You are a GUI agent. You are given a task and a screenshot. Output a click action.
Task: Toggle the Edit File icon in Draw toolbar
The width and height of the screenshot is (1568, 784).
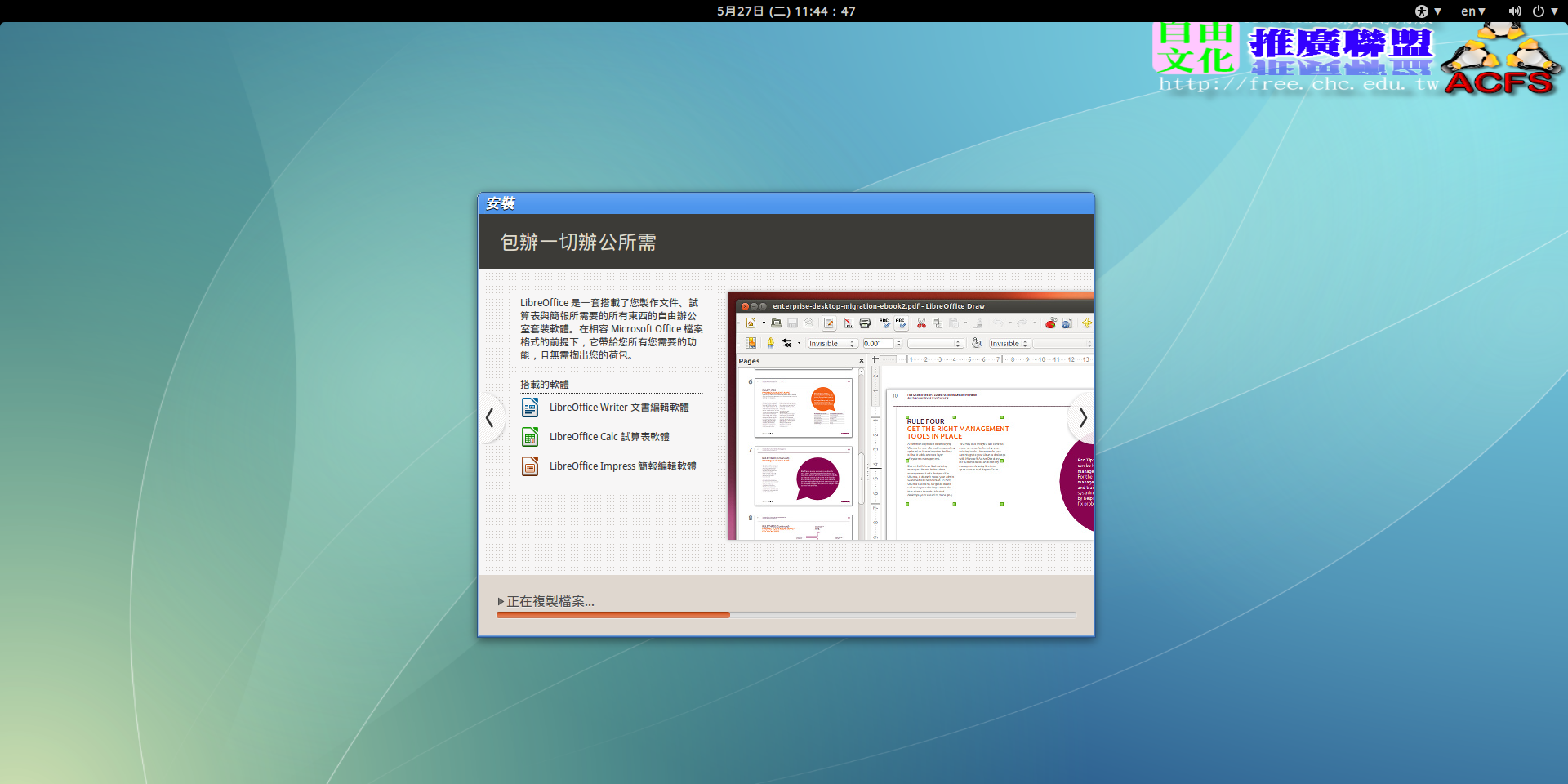pos(829,323)
